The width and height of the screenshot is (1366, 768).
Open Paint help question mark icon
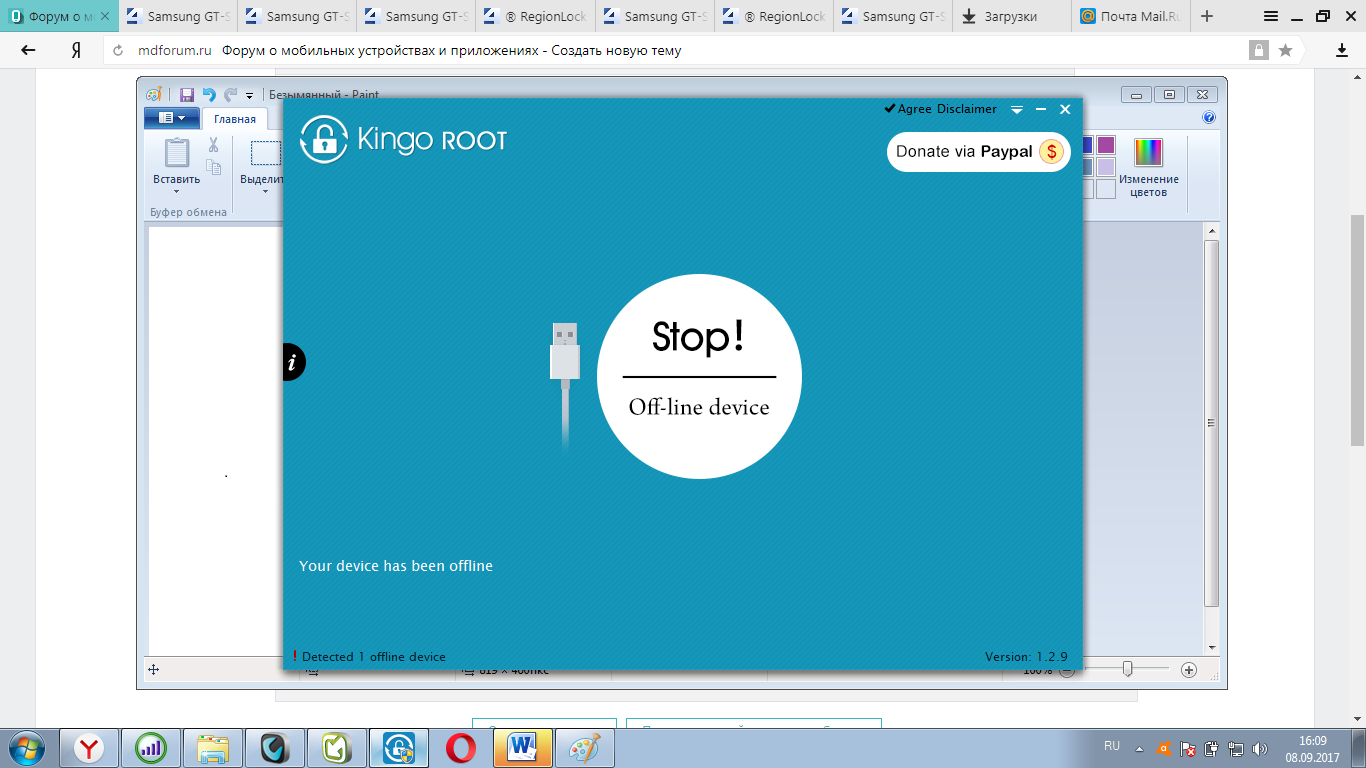tap(1209, 118)
